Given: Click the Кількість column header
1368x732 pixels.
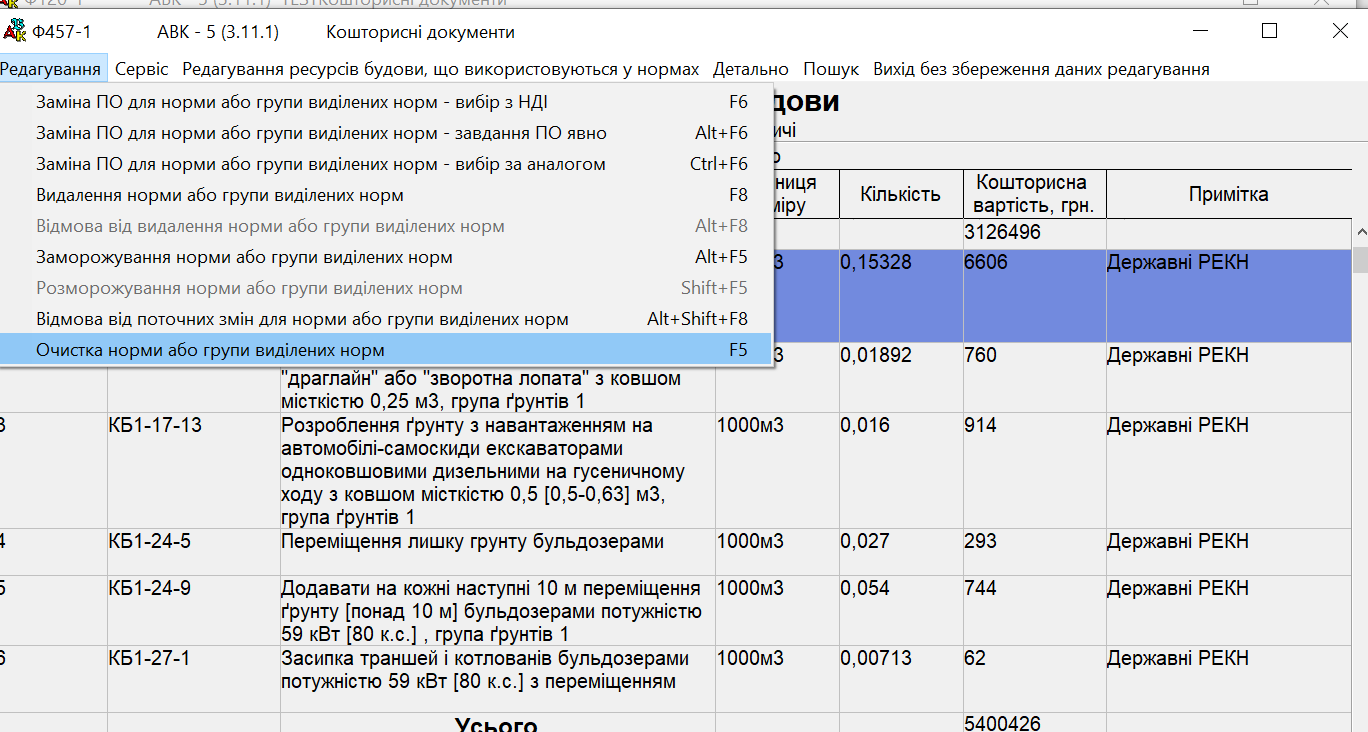Looking at the screenshot, I should (x=900, y=194).
